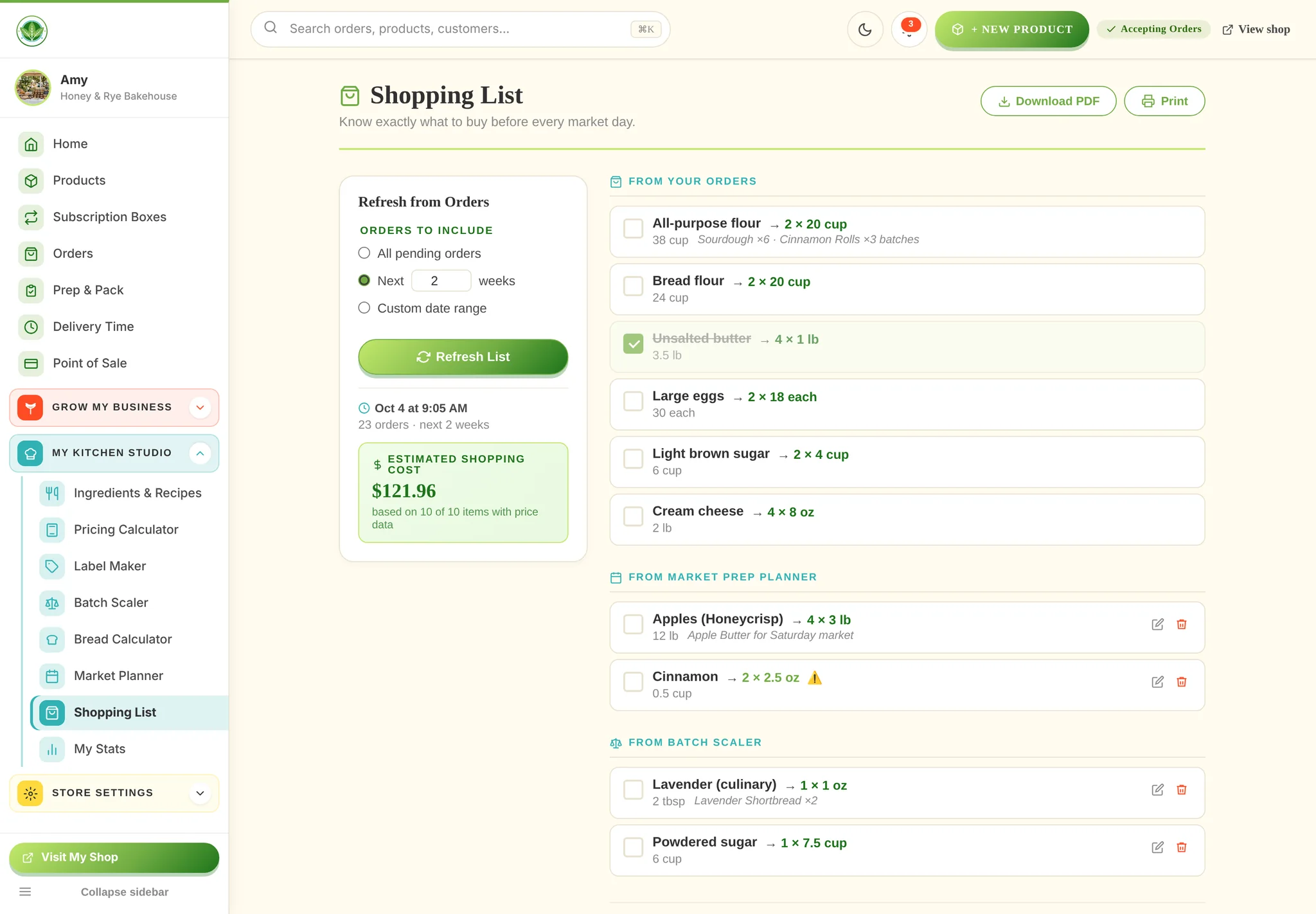This screenshot has height=914, width=1316.
Task: Go to Pricing Calculator
Action: [x=129, y=530]
